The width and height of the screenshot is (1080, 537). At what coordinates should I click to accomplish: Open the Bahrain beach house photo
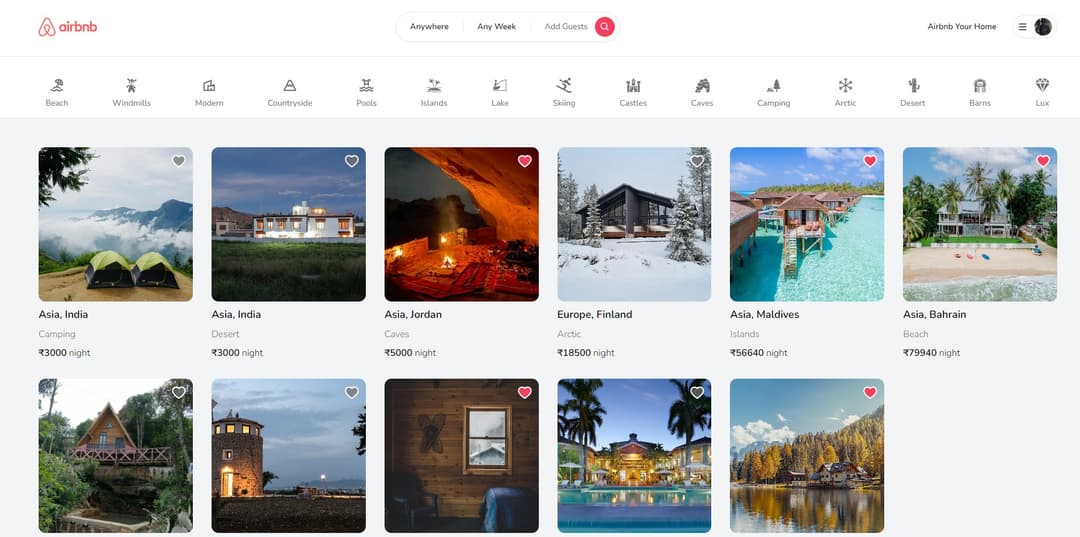pos(980,224)
